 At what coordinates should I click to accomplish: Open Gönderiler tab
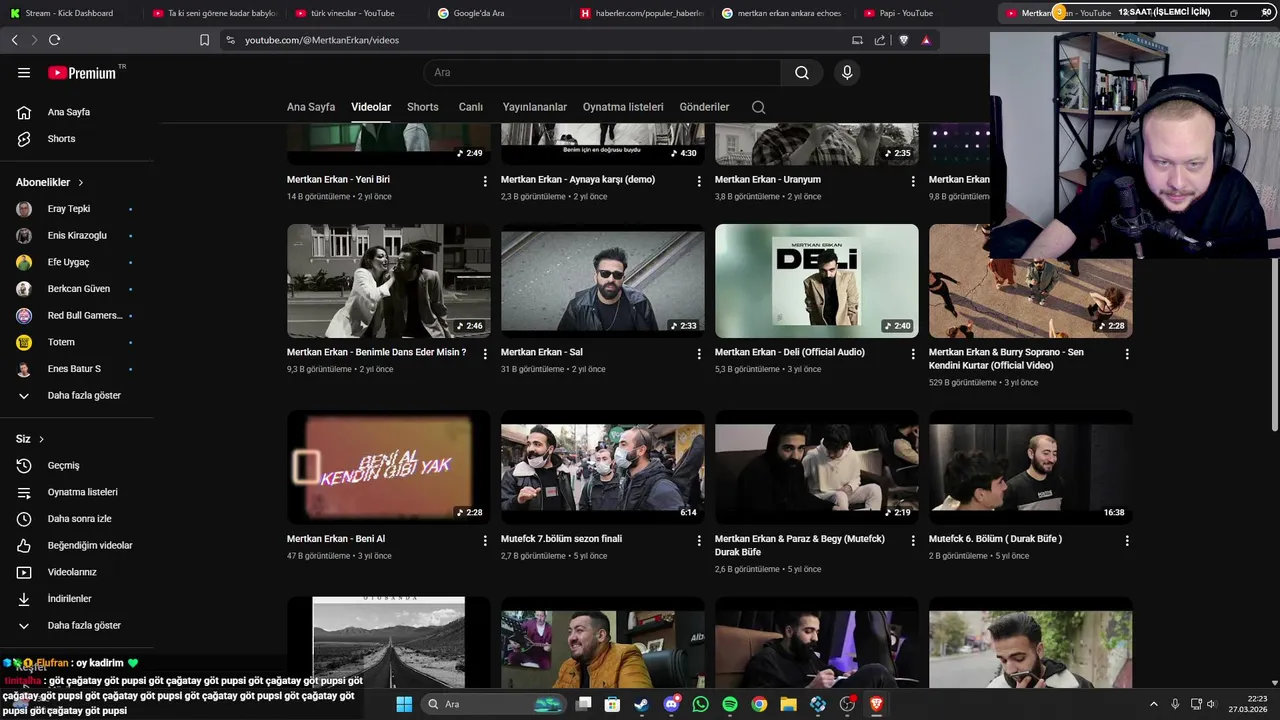tap(704, 107)
